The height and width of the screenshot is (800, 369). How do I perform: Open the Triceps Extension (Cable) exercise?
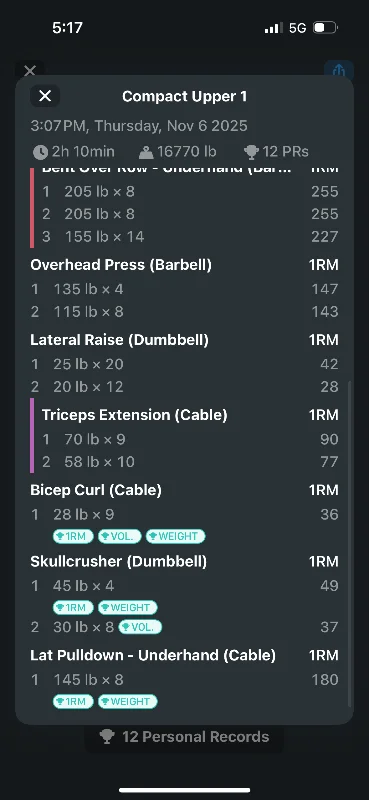click(135, 415)
